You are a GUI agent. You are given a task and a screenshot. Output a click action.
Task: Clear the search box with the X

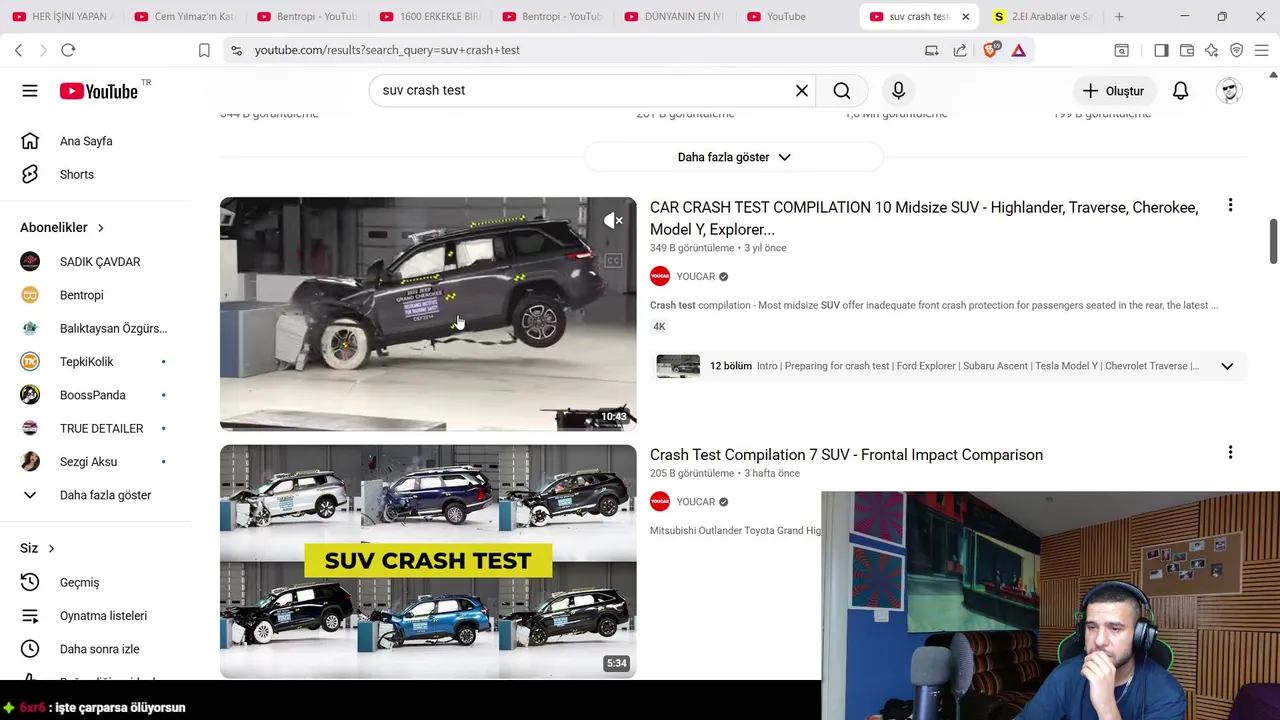801,91
